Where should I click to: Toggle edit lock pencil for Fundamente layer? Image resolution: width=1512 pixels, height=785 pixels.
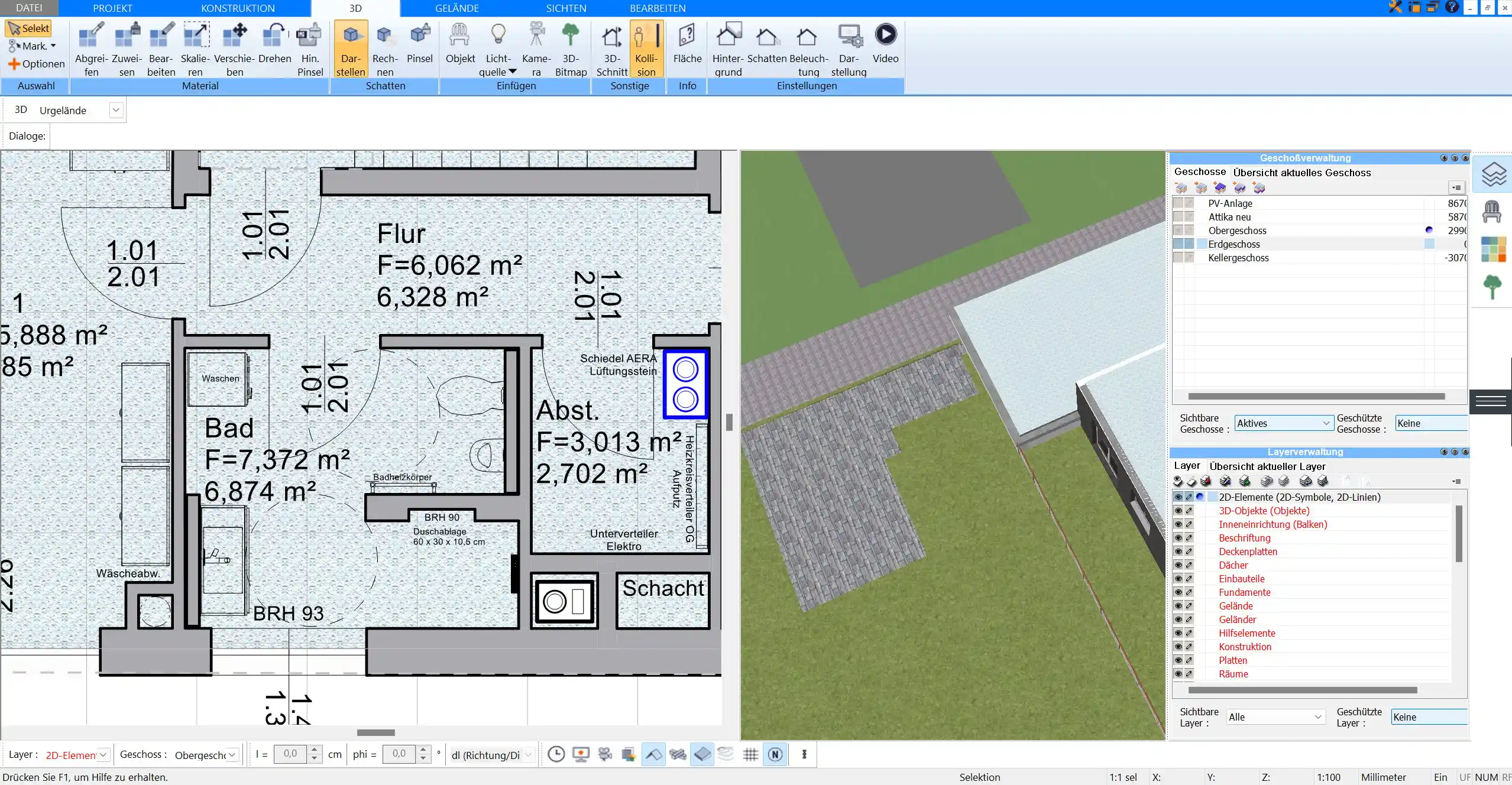click(x=1189, y=592)
